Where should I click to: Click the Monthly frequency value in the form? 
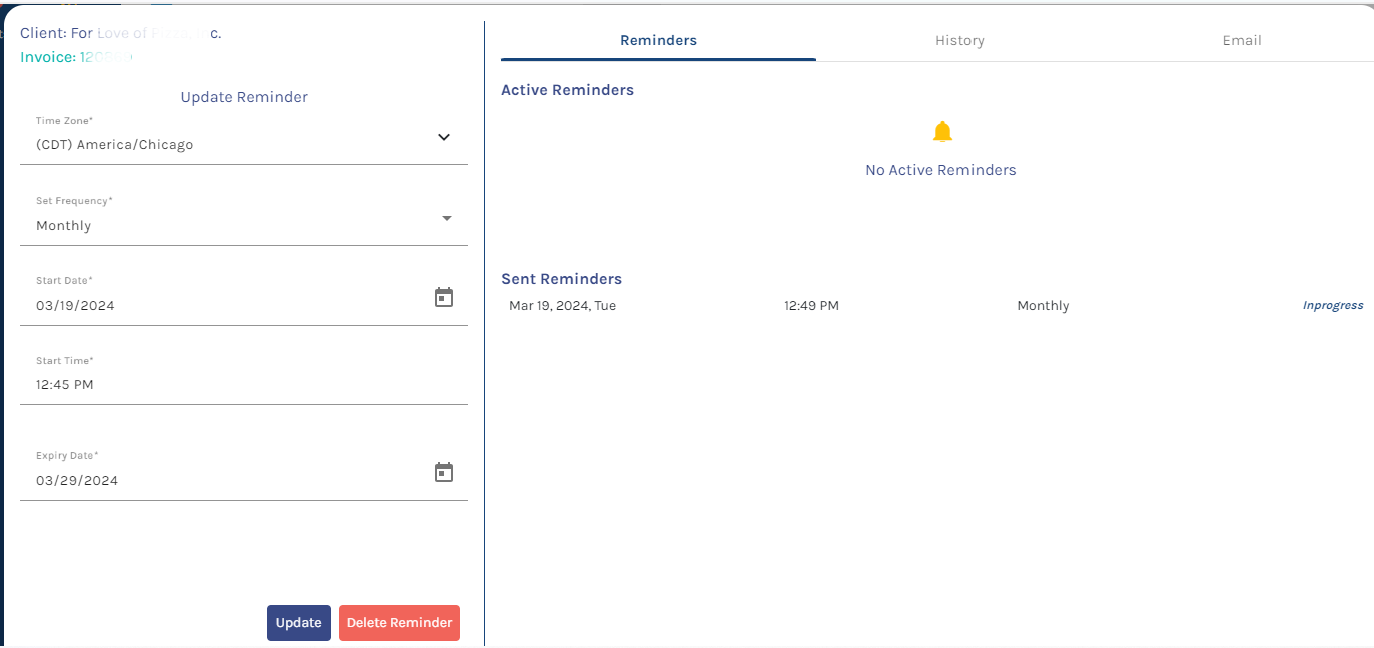(63, 226)
